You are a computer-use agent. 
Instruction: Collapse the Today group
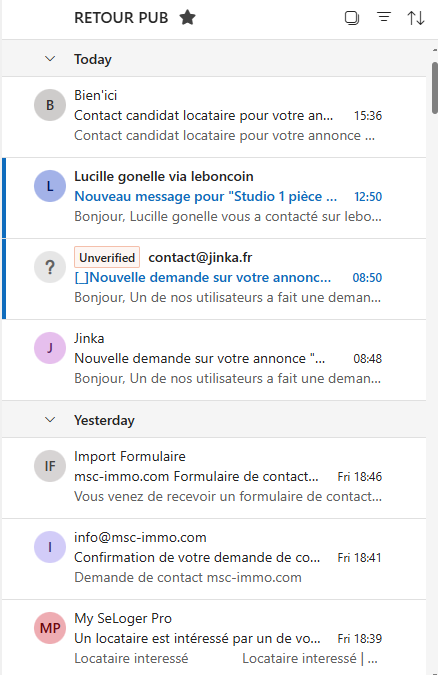pyautogui.click(x=50, y=59)
